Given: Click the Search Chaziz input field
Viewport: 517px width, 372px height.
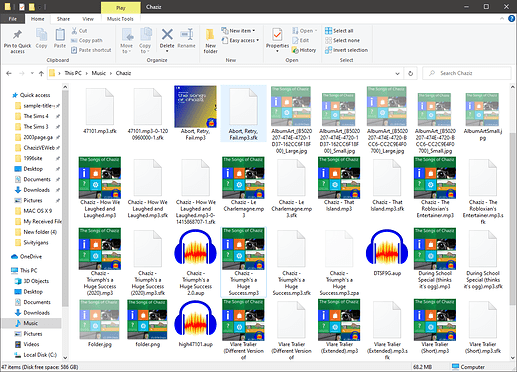Looking at the screenshot, I should [x=467, y=73].
